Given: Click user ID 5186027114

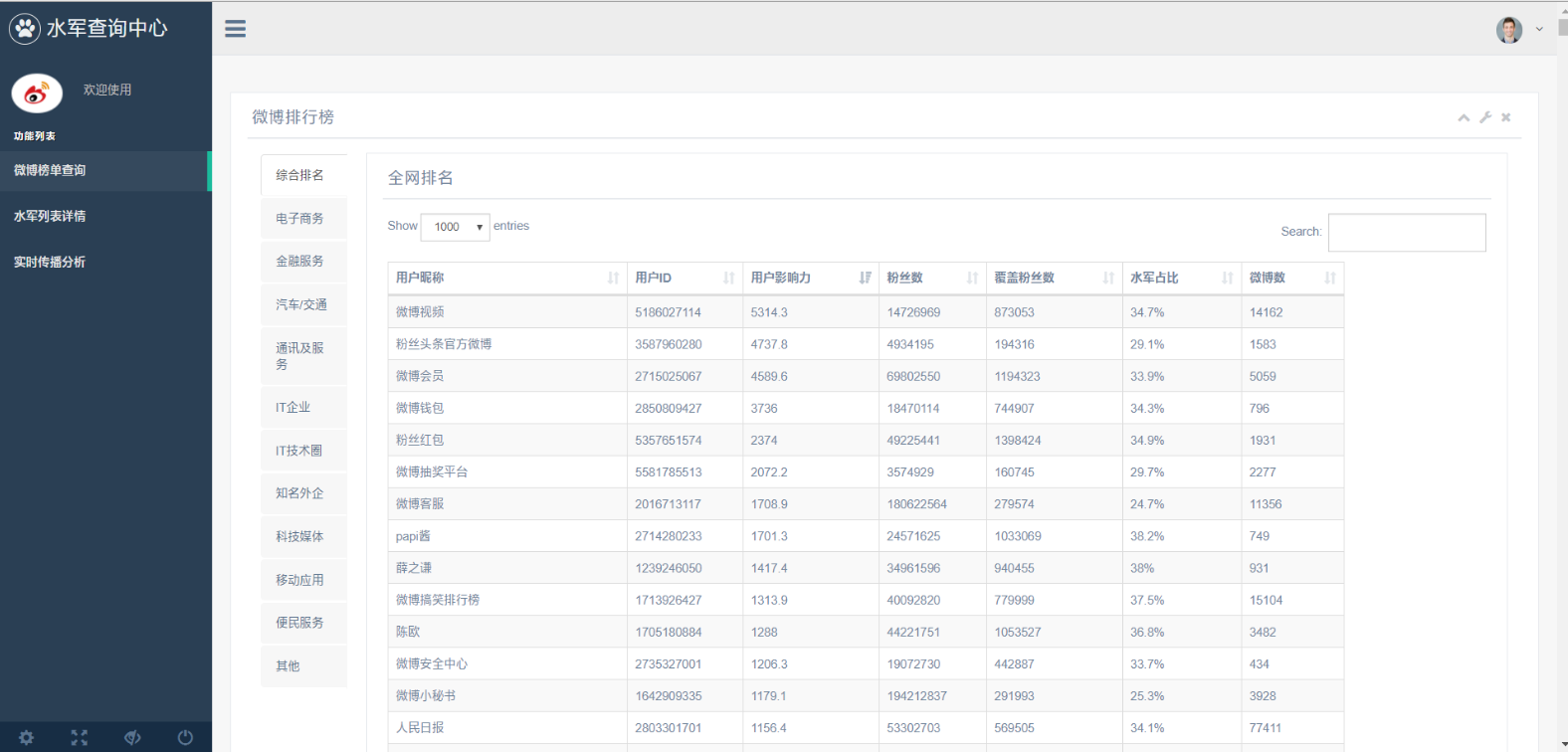Looking at the screenshot, I should pos(669,312).
